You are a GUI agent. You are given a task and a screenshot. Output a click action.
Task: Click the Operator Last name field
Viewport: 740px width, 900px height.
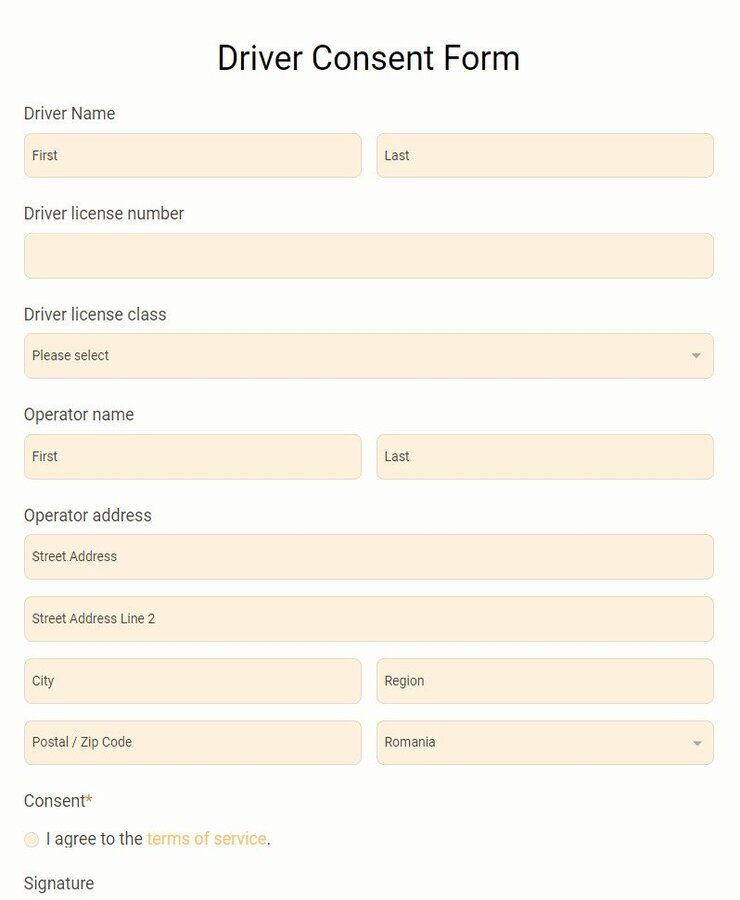coord(545,457)
